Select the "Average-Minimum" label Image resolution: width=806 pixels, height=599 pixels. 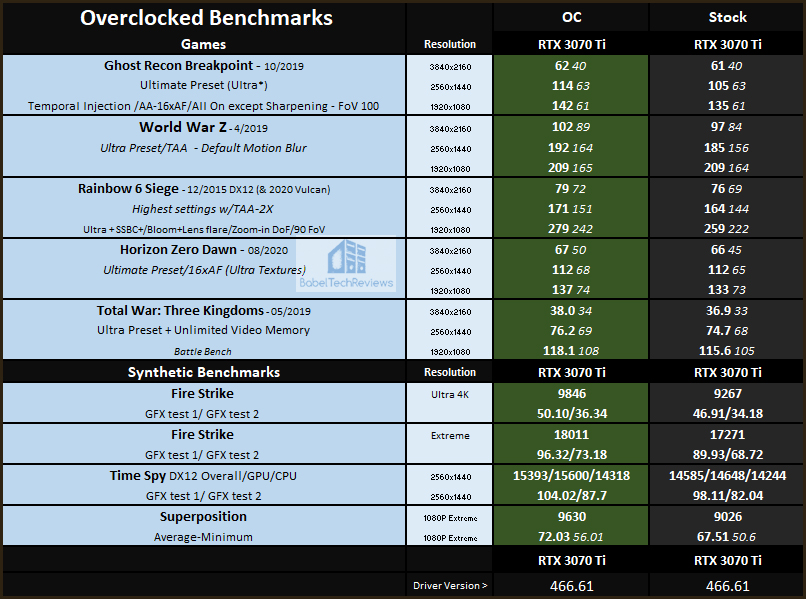click(203, 537)
